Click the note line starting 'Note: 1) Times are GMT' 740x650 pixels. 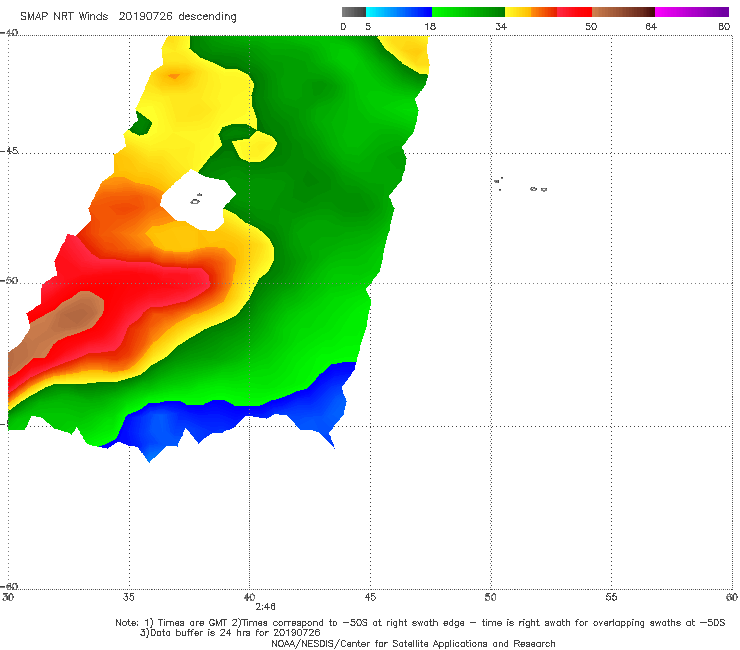(420, 623)
